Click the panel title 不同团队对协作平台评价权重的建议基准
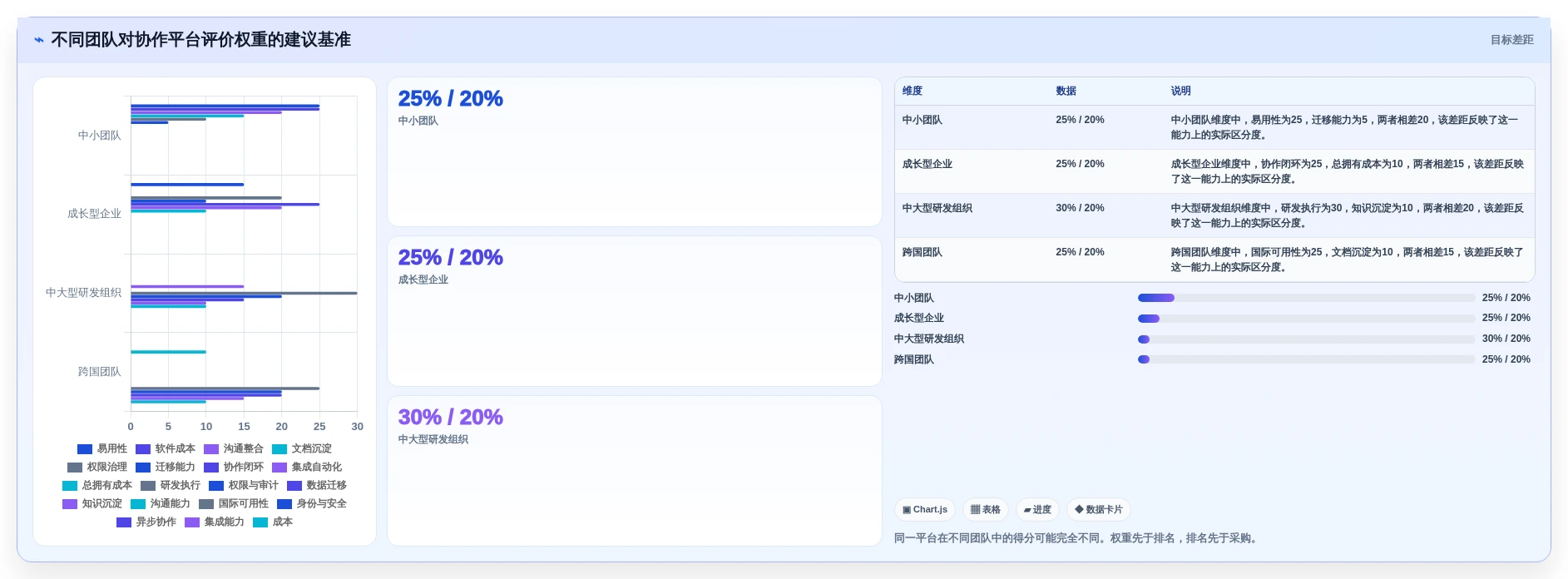The image size is (1568, 579). [200, 40]
